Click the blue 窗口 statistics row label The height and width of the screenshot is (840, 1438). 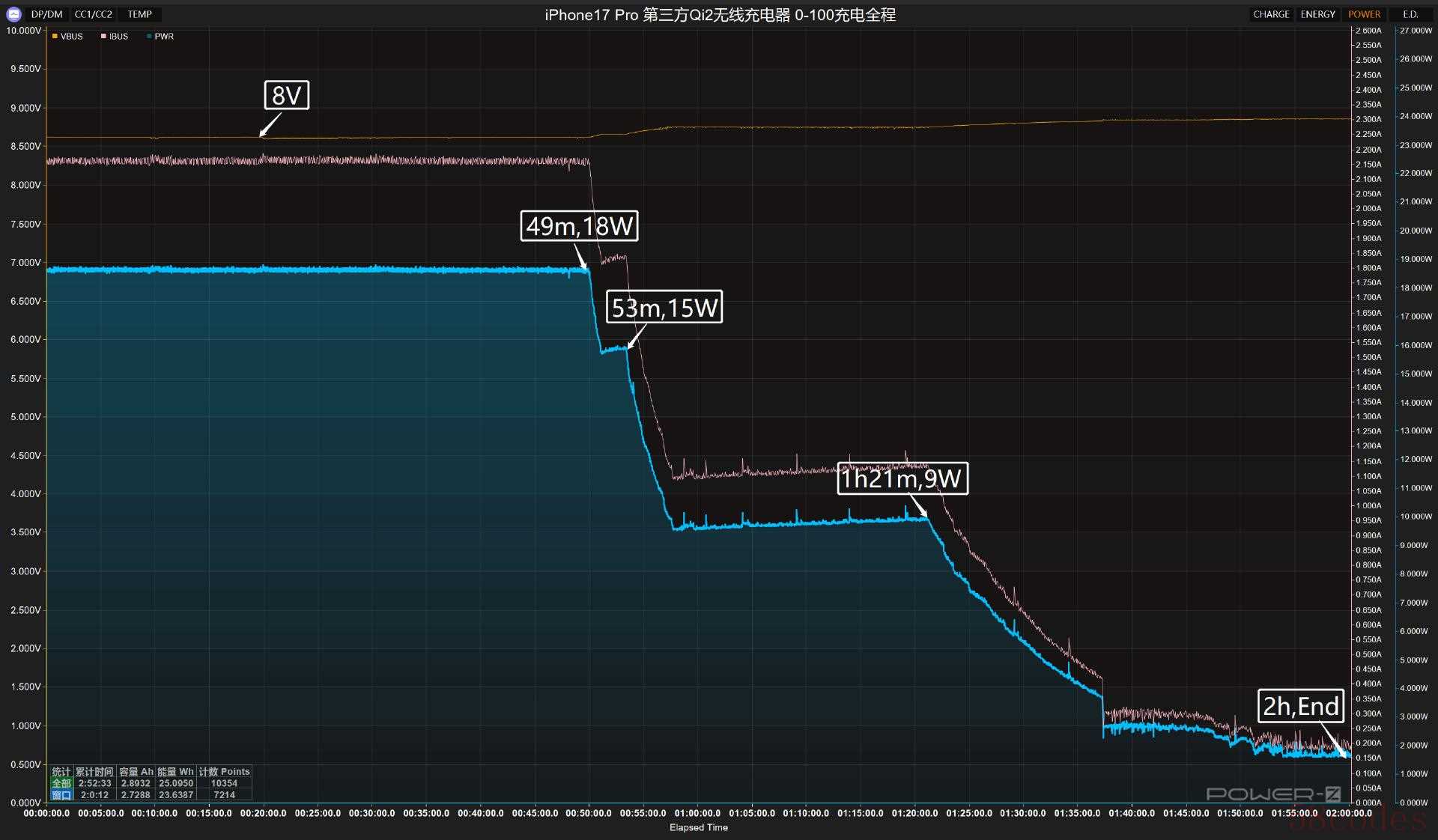[61, 795]
